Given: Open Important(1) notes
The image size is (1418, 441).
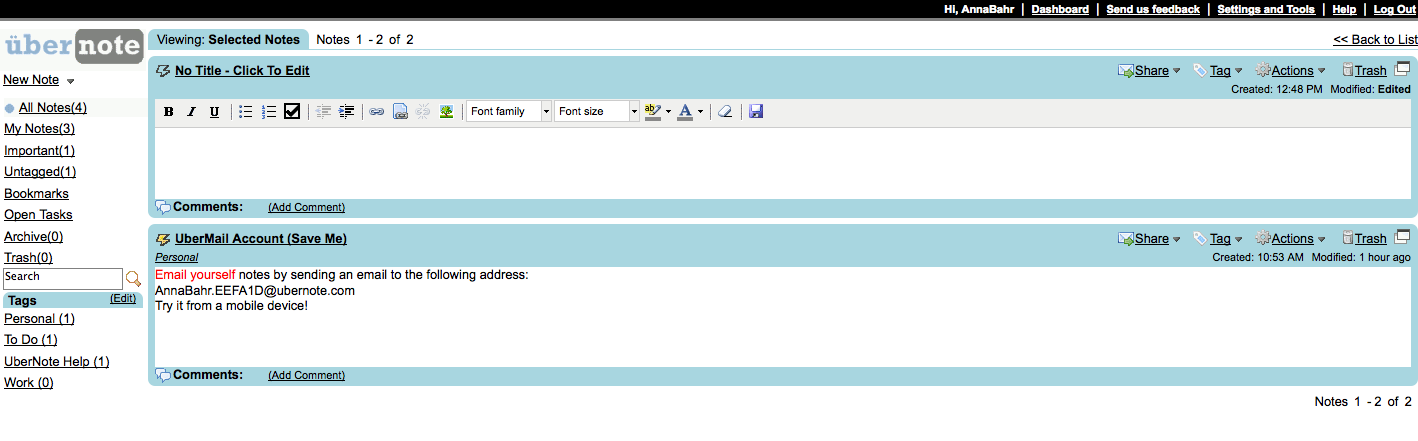Looking at the screenshot, I should 39,151.
